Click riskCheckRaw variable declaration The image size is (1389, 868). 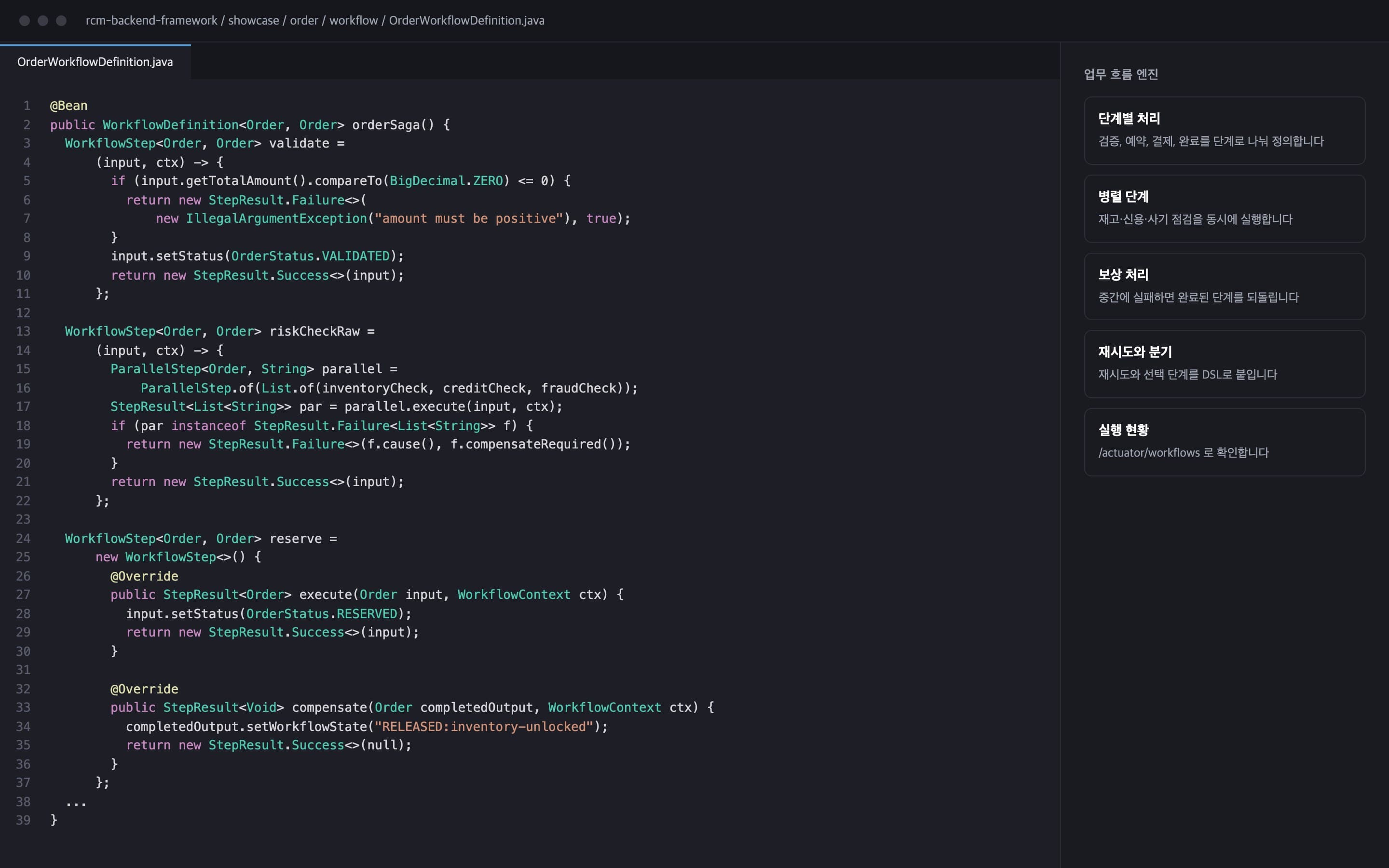(x=314, y=331)
